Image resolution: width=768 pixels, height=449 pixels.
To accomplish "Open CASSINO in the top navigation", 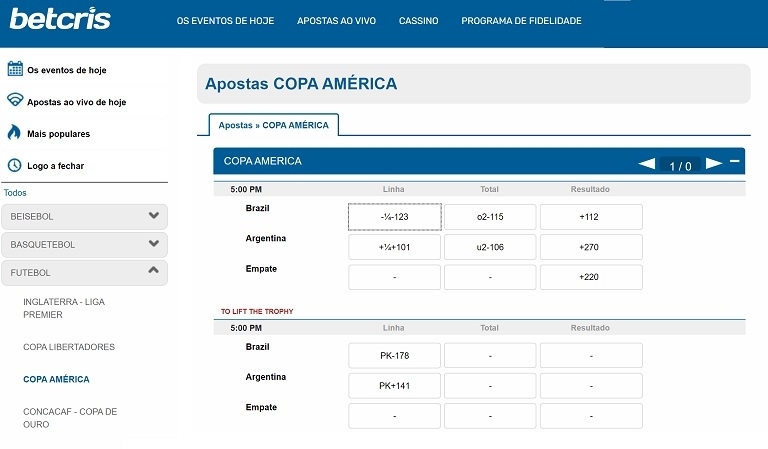I will 418,21.
